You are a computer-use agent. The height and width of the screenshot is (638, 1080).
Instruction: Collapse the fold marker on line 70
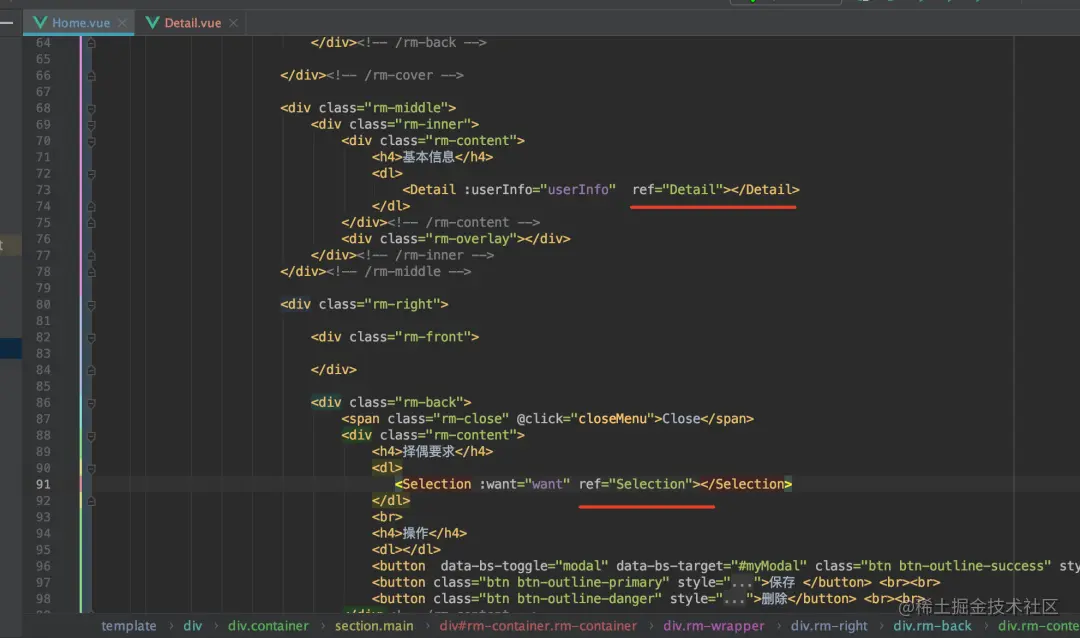click(91, 141)
